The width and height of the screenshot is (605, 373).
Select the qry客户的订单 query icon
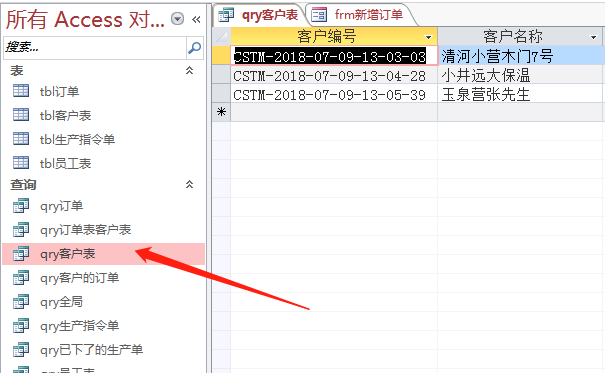(x=21, y=278)
